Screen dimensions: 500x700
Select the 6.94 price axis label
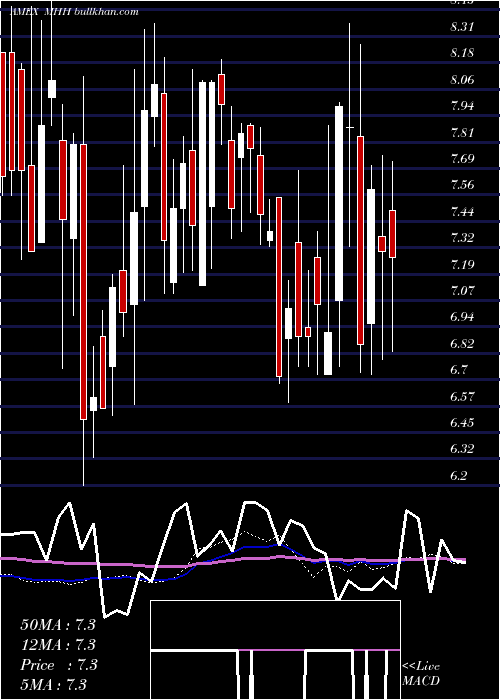[462, 317]
